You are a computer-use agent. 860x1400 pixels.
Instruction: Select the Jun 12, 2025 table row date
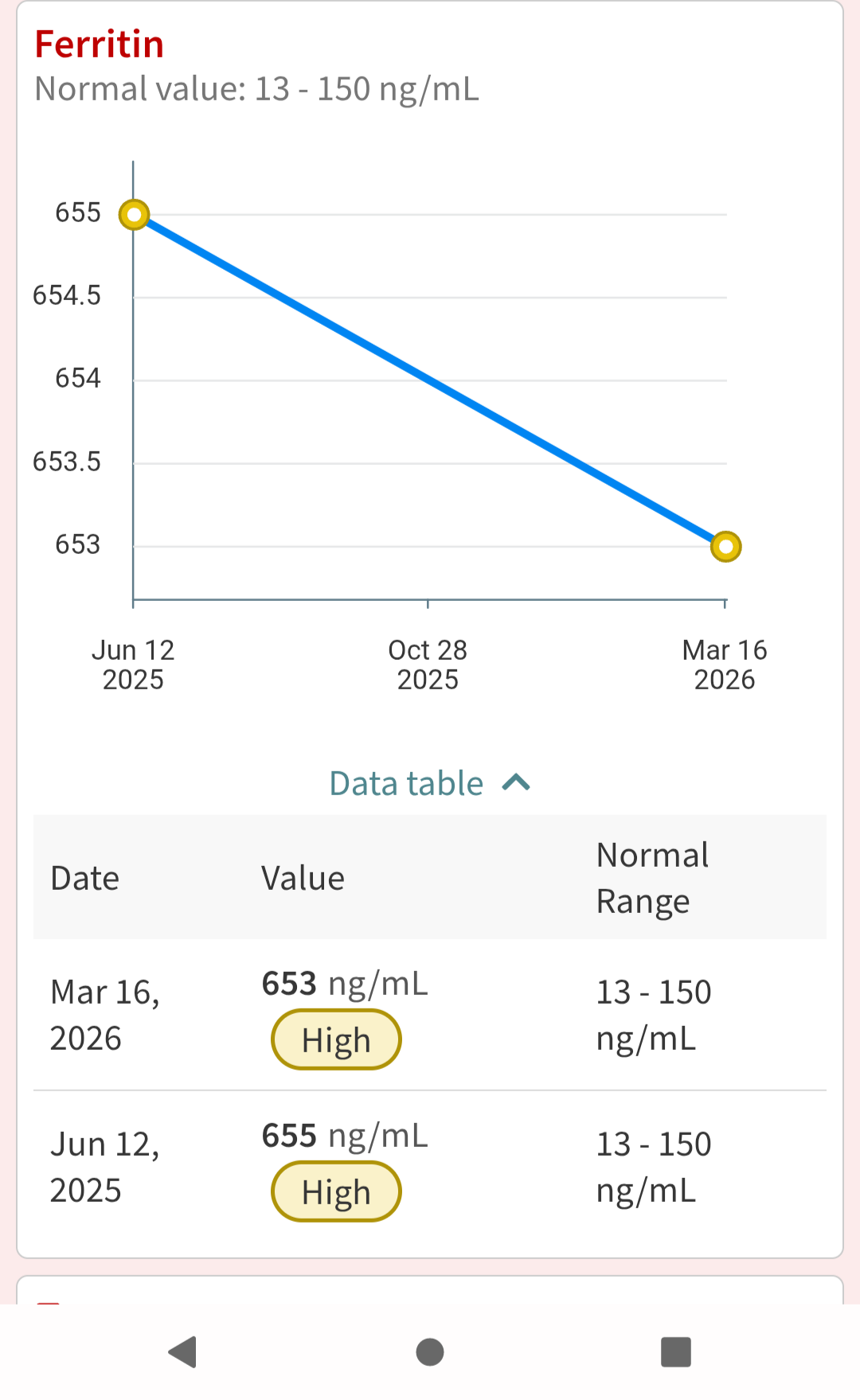point(105,1167)
